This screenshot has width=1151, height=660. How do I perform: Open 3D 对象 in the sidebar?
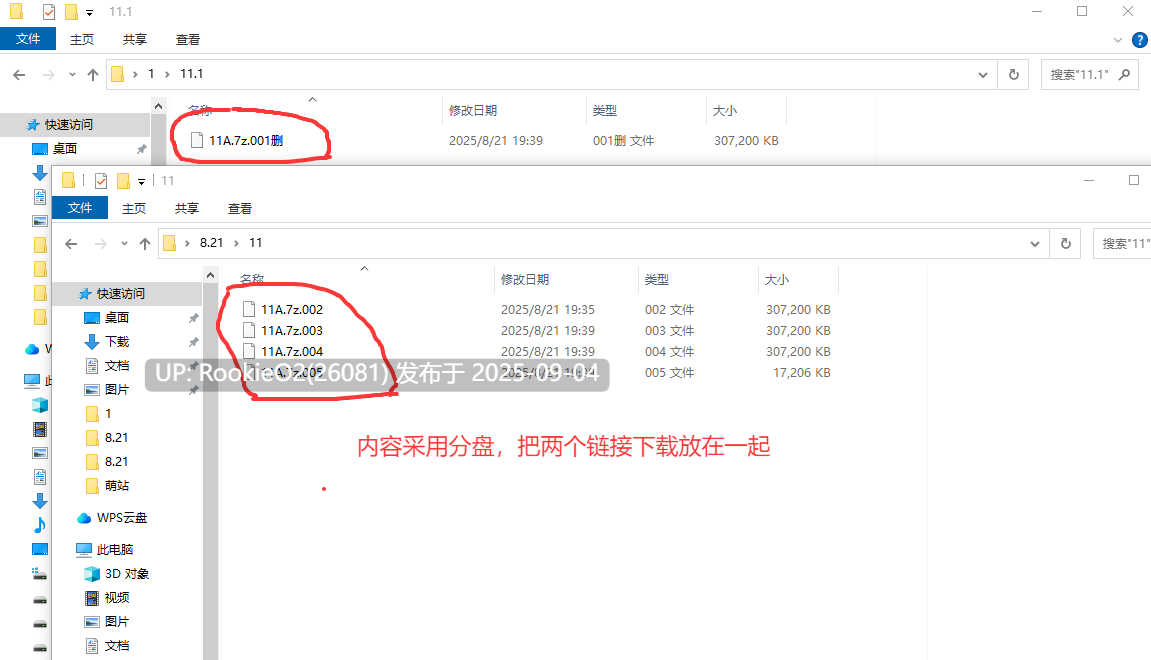126,573
